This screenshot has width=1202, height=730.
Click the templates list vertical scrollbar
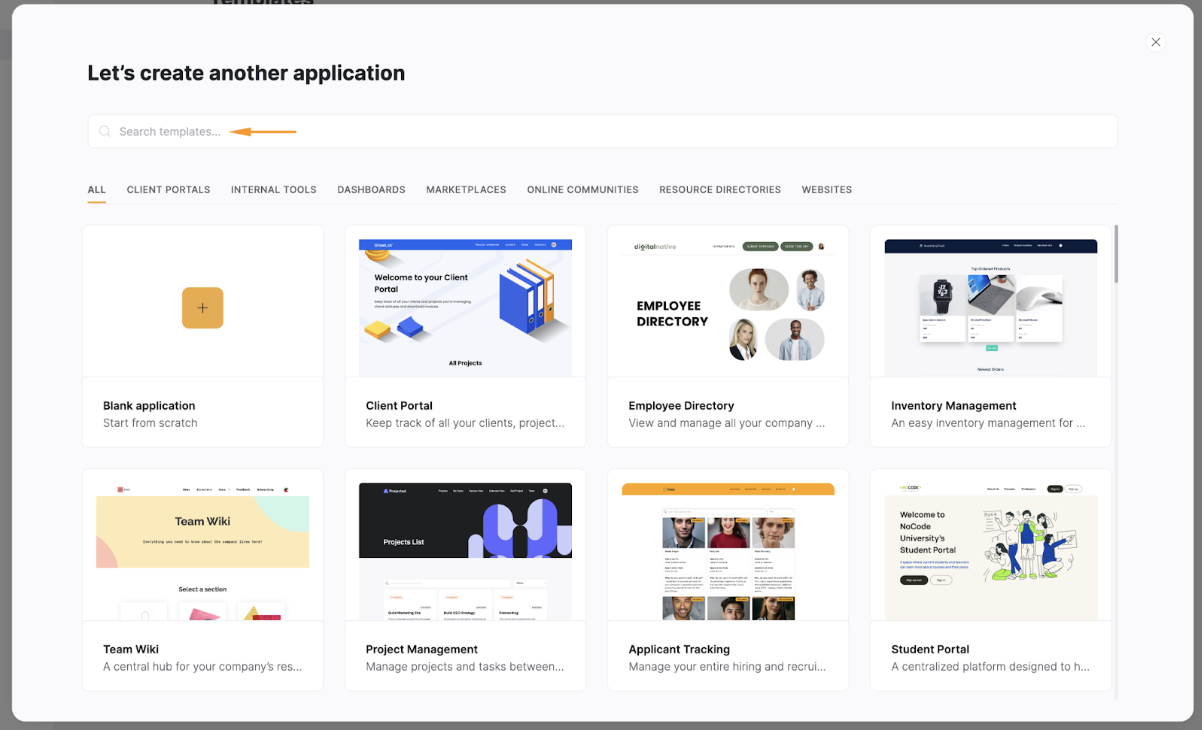pos(1116,254)
